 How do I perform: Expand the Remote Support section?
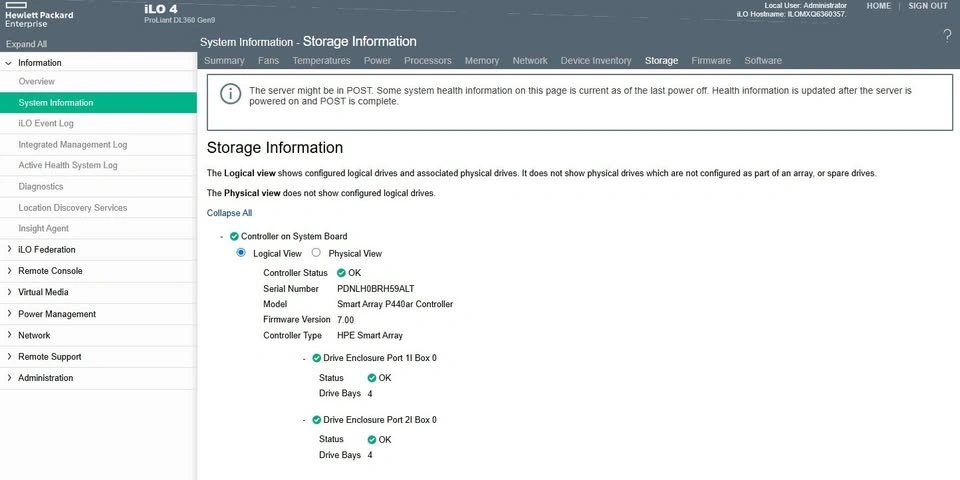coord(9,356)
